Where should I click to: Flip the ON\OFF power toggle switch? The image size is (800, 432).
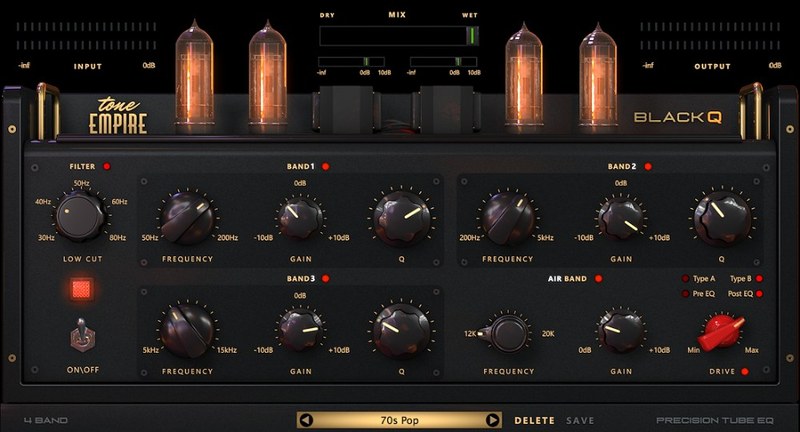82,335
